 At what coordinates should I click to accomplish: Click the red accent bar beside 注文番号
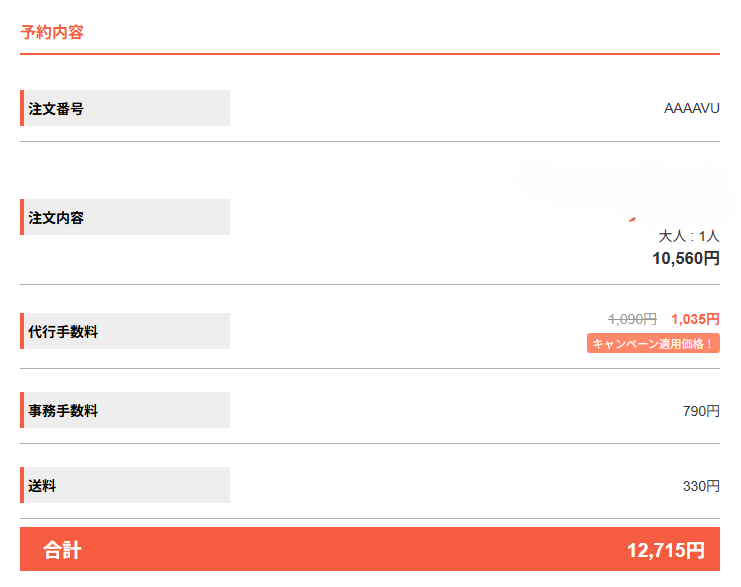22,108
